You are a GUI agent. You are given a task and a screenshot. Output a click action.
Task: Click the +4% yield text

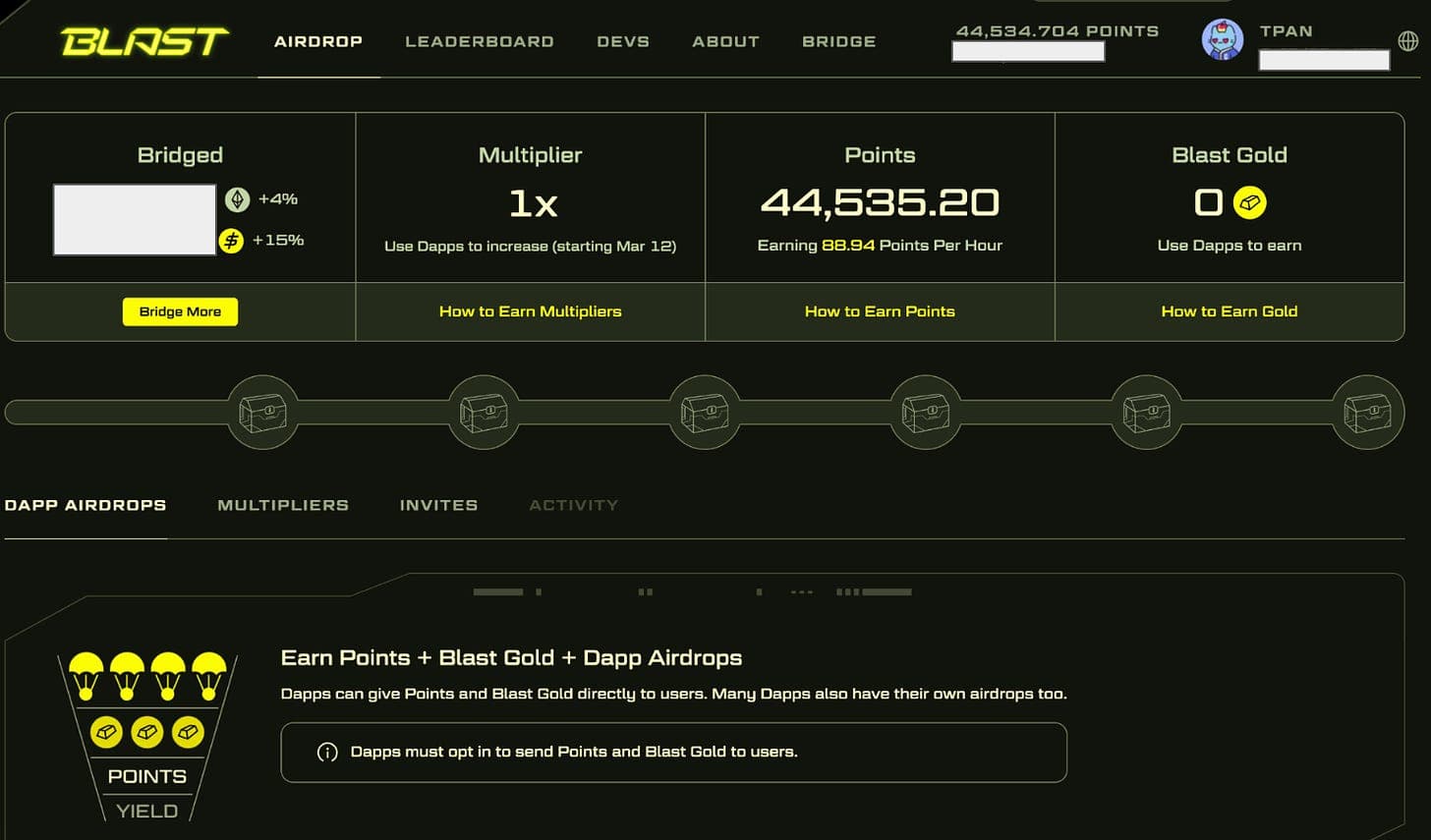(x=278, y=198)
